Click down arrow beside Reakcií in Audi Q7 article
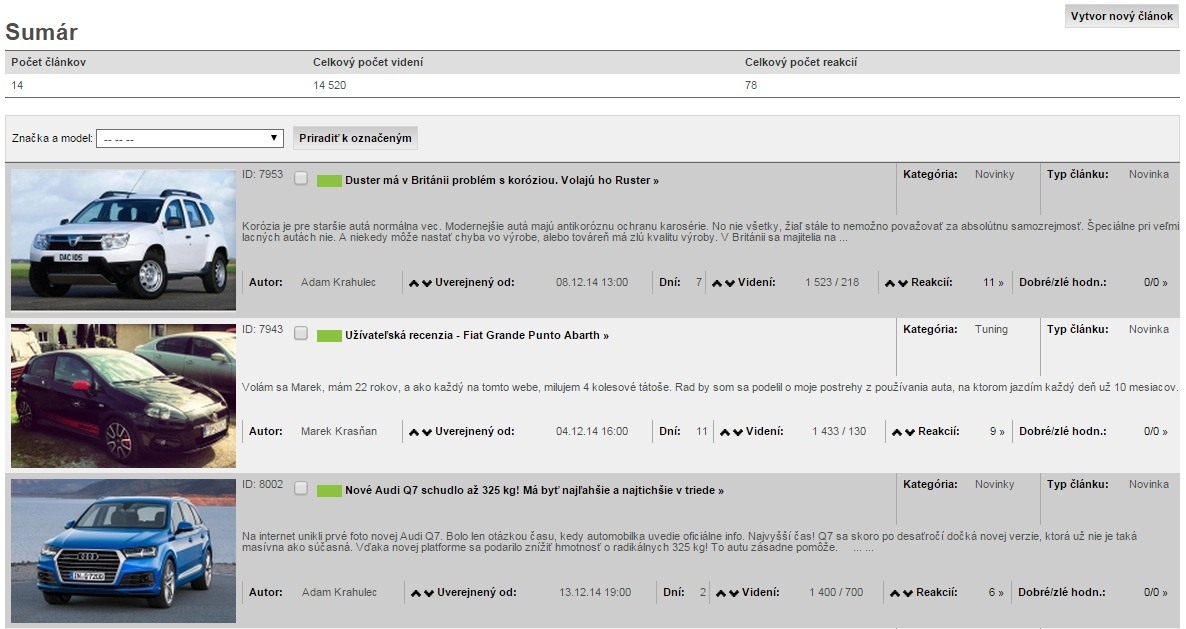 (908, 593)
